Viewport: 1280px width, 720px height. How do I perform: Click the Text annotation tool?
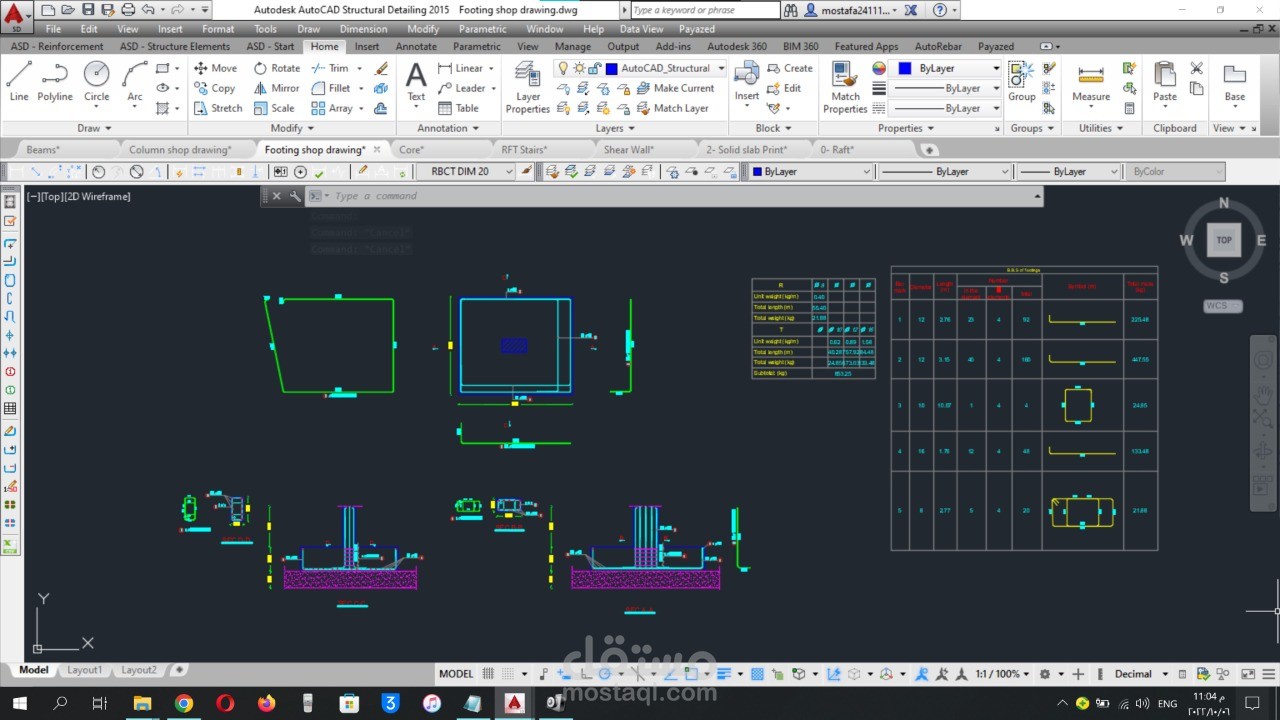(x=416, y=82)
